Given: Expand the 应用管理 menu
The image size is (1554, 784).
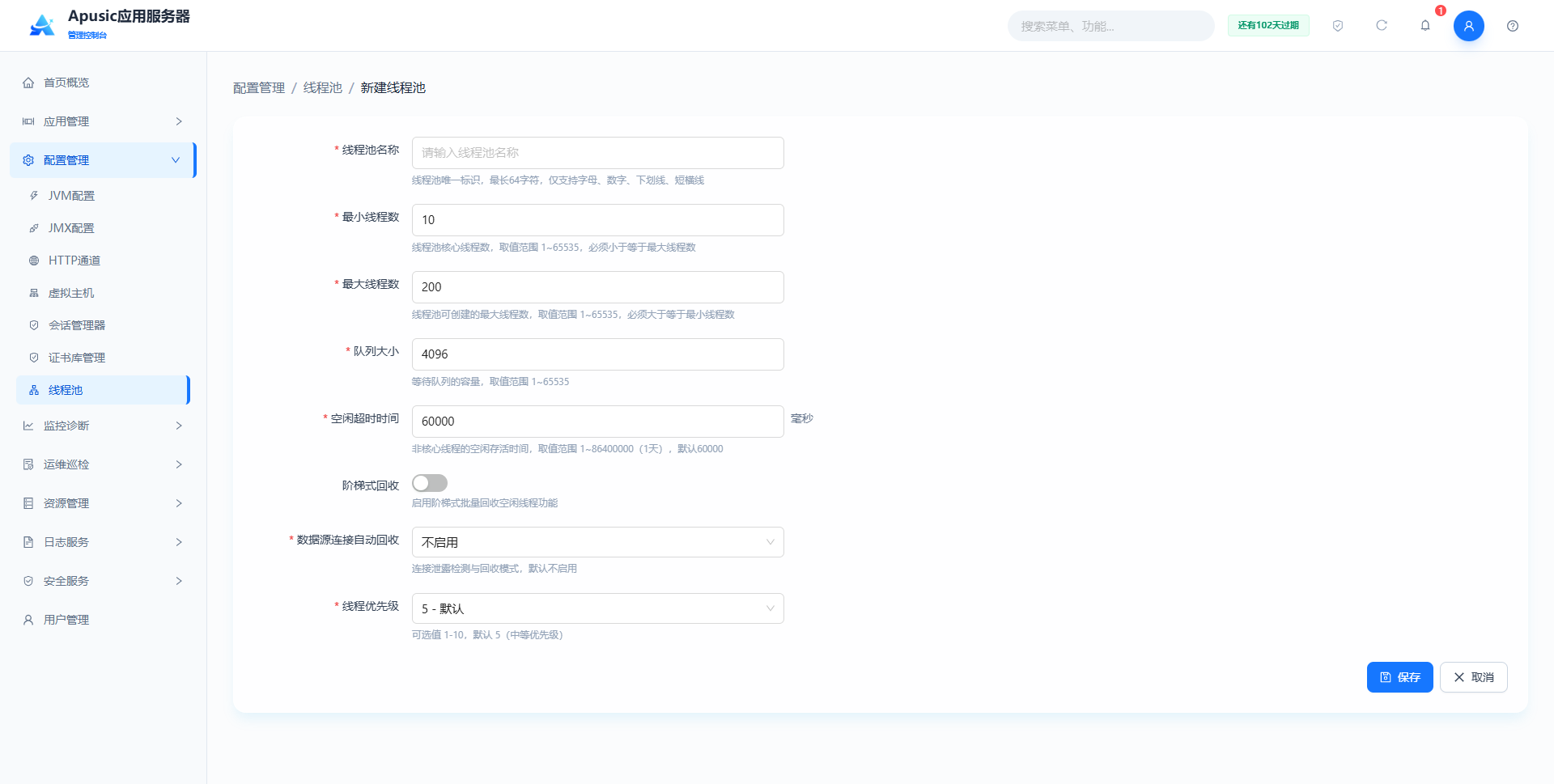Looking at the screenshot, I should click(x=103, y=121).
